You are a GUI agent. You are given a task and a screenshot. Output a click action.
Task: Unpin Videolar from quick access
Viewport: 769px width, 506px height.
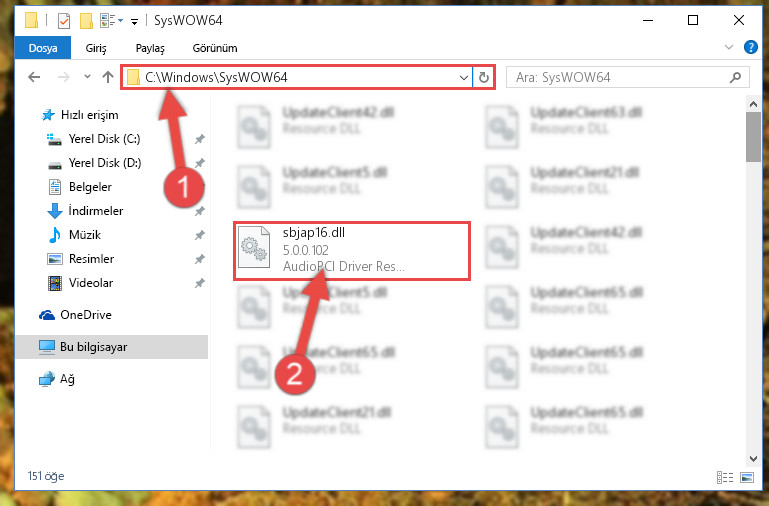[x=200, y=283]
